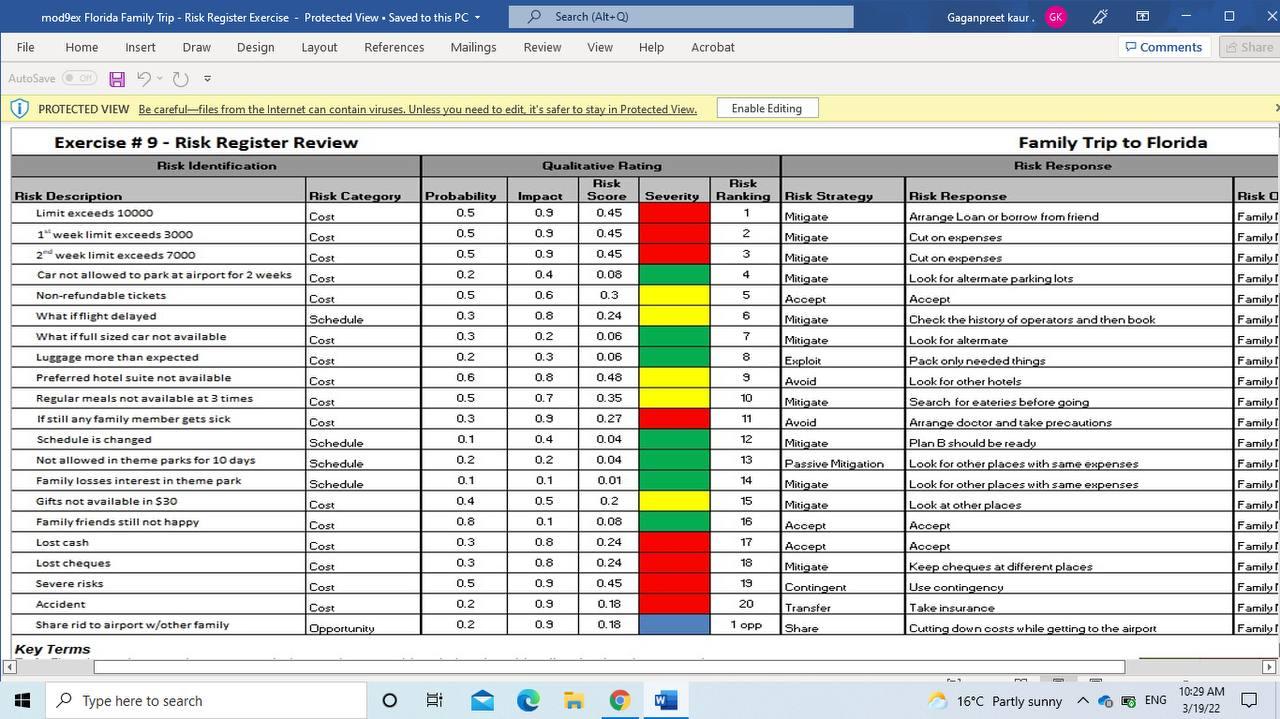Click red severity cell for Limit exceeds 10000
The image size is (1280, 719).
[x=672, y=213]
